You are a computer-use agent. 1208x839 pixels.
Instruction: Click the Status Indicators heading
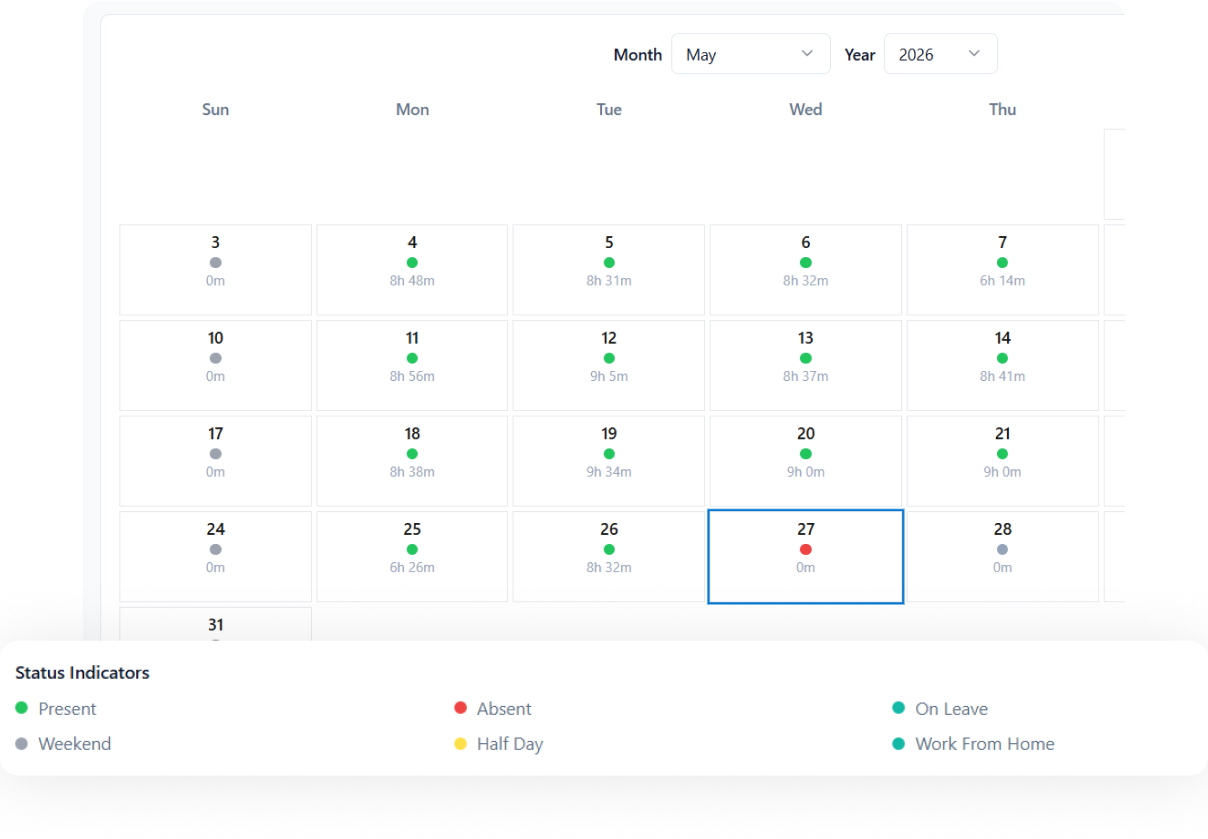tap(82, 672)
